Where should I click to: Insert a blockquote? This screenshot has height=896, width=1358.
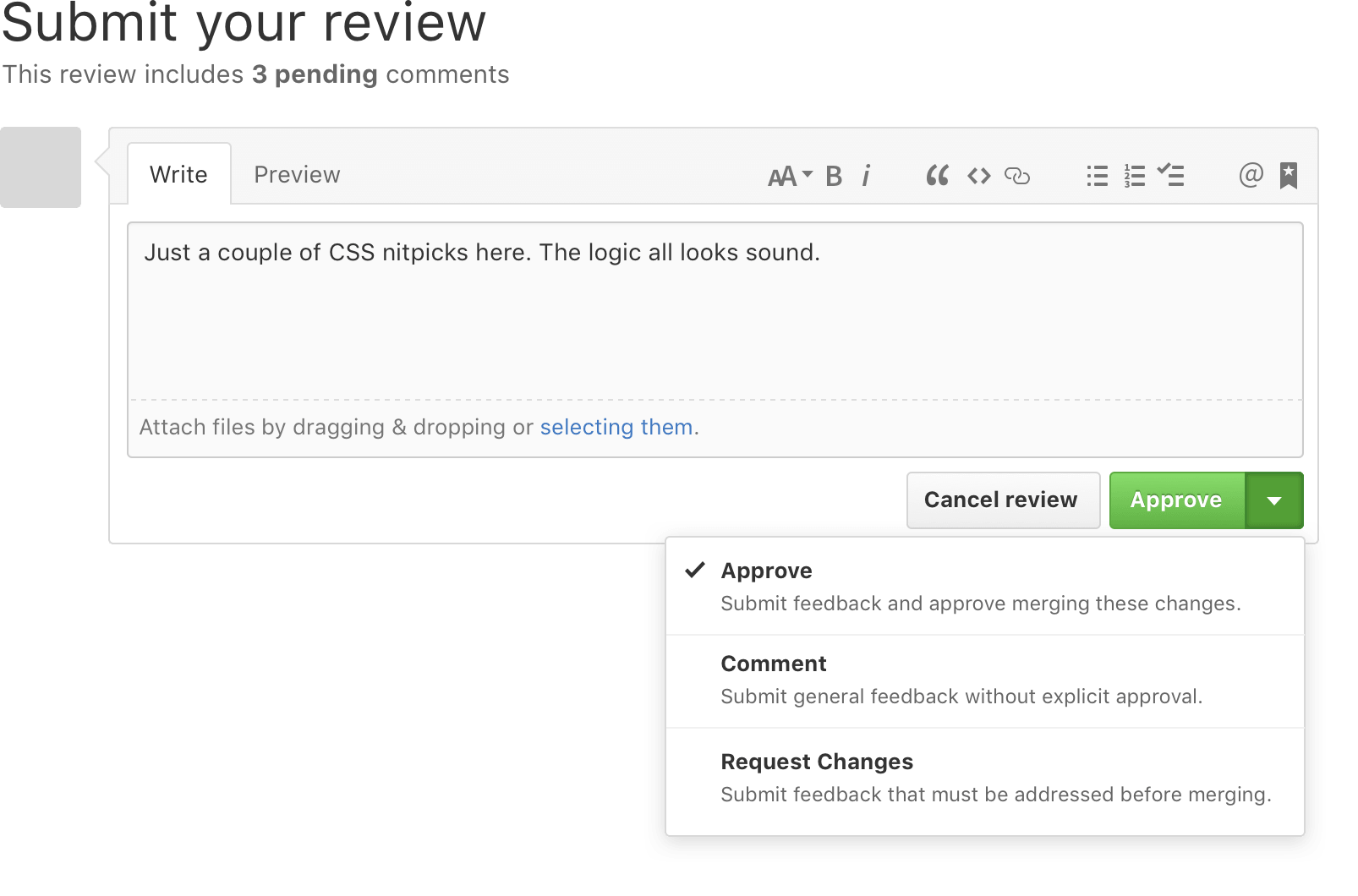click(937, 176)
